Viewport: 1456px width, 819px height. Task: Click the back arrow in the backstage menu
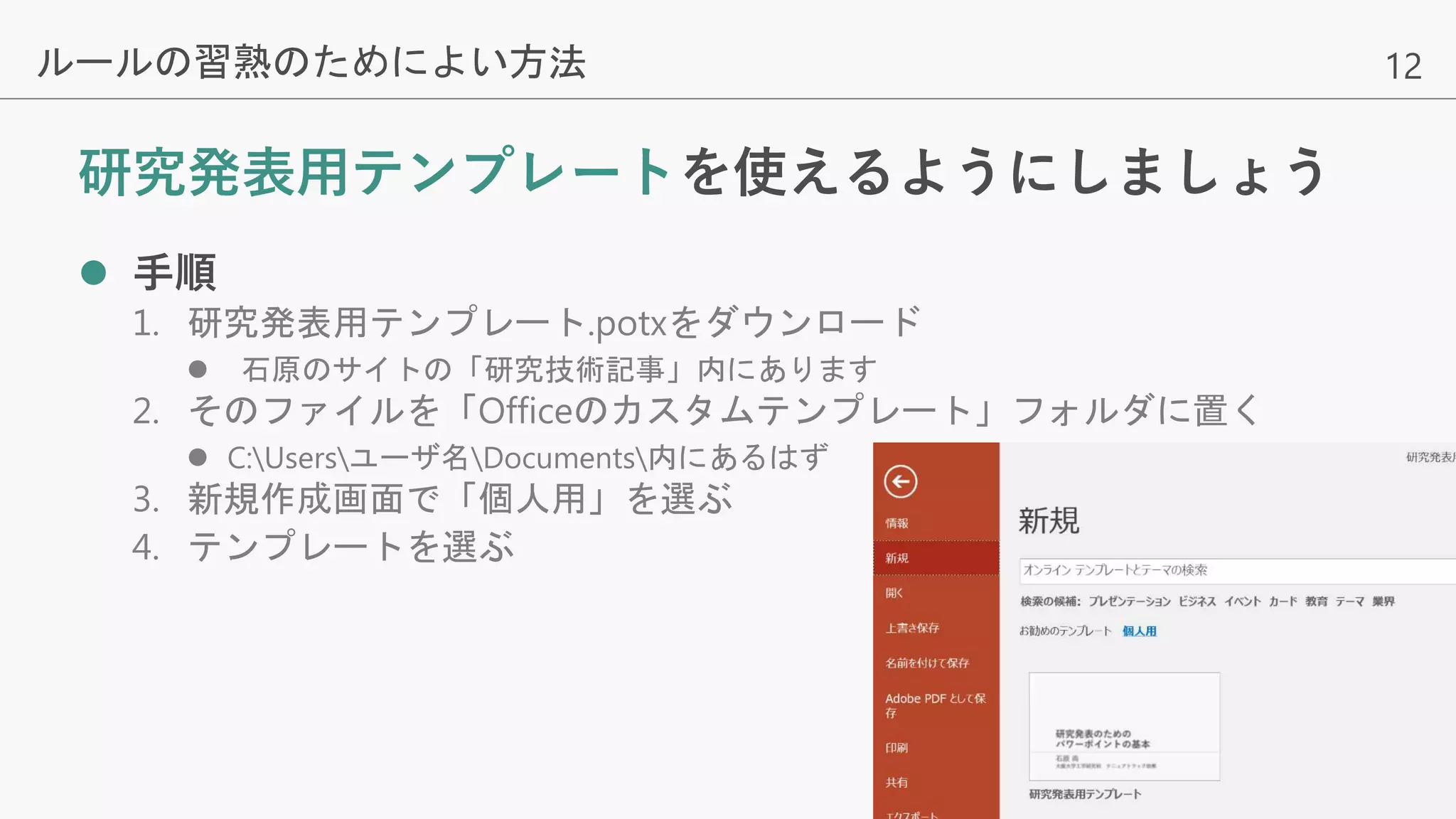click(x=900, y=482)
